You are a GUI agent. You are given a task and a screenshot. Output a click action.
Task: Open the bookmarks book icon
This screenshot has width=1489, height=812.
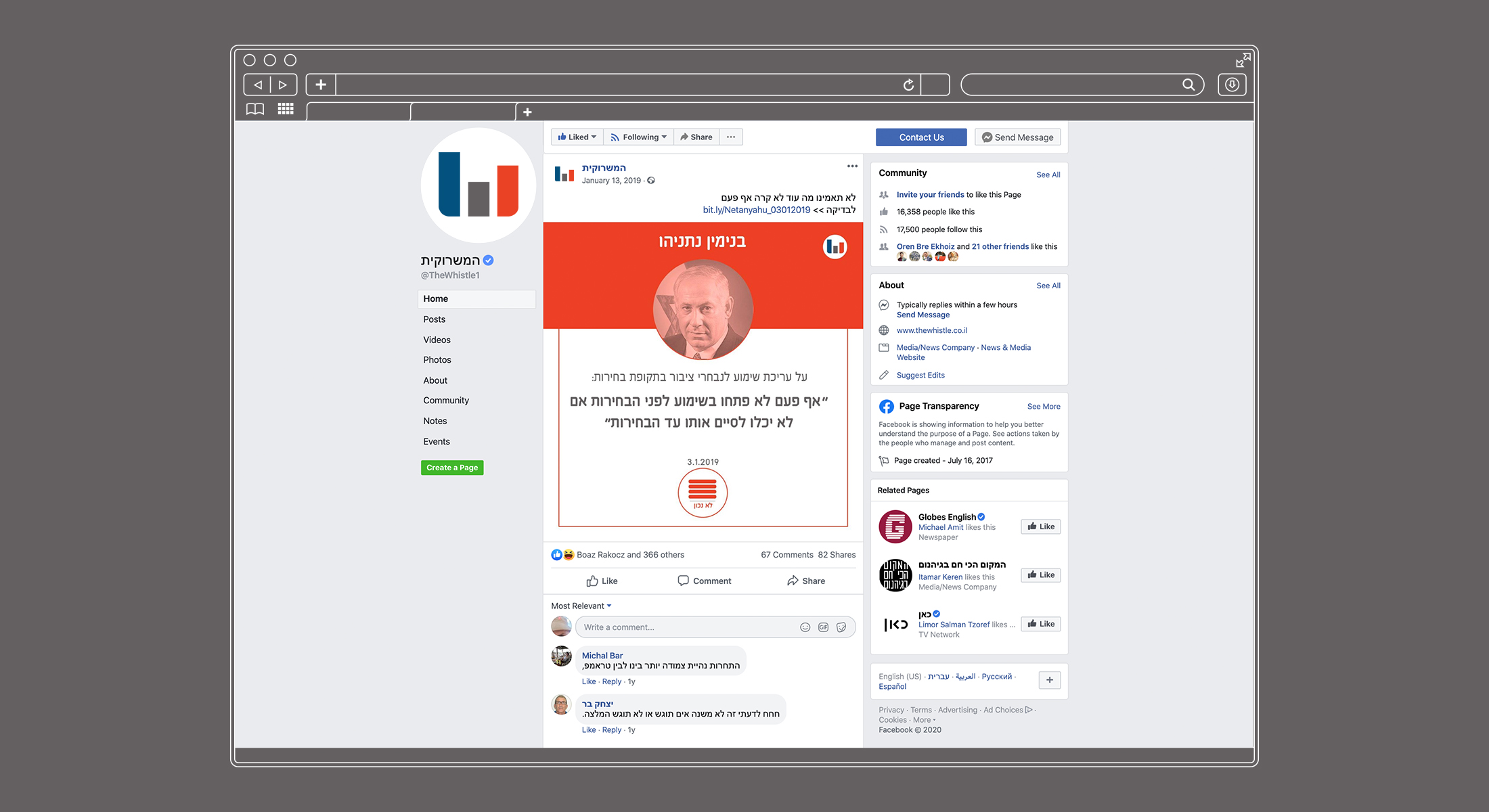coord(255,109)
